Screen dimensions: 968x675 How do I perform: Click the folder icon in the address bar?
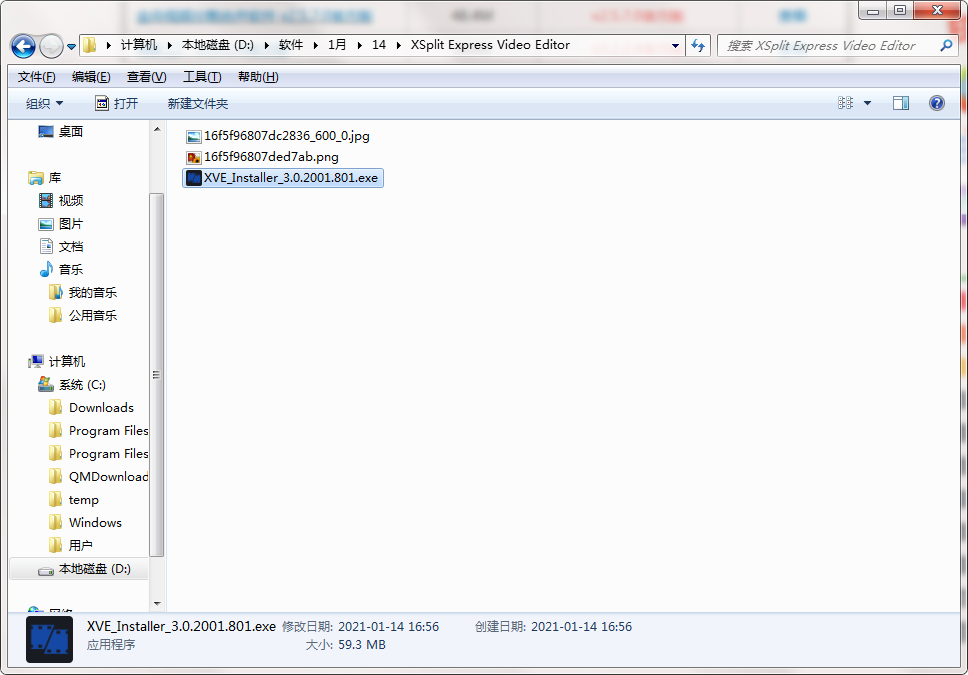tap(90, 45)
